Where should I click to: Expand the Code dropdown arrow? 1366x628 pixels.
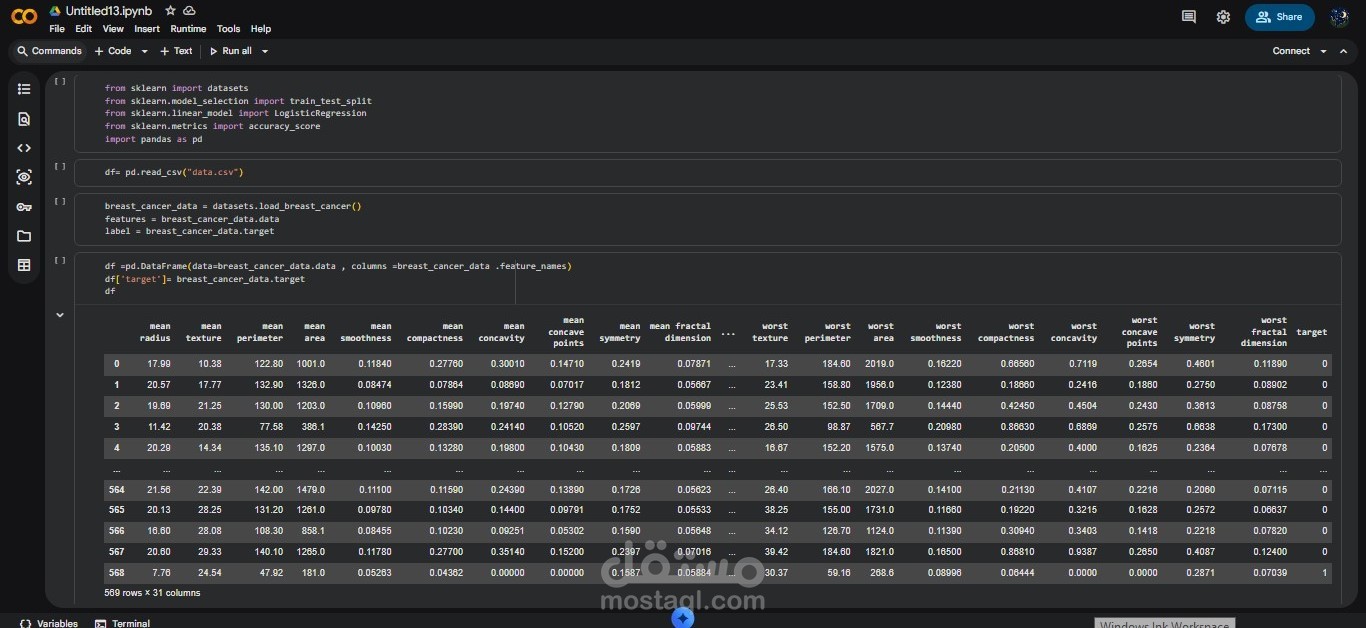[x=144, y=51]
